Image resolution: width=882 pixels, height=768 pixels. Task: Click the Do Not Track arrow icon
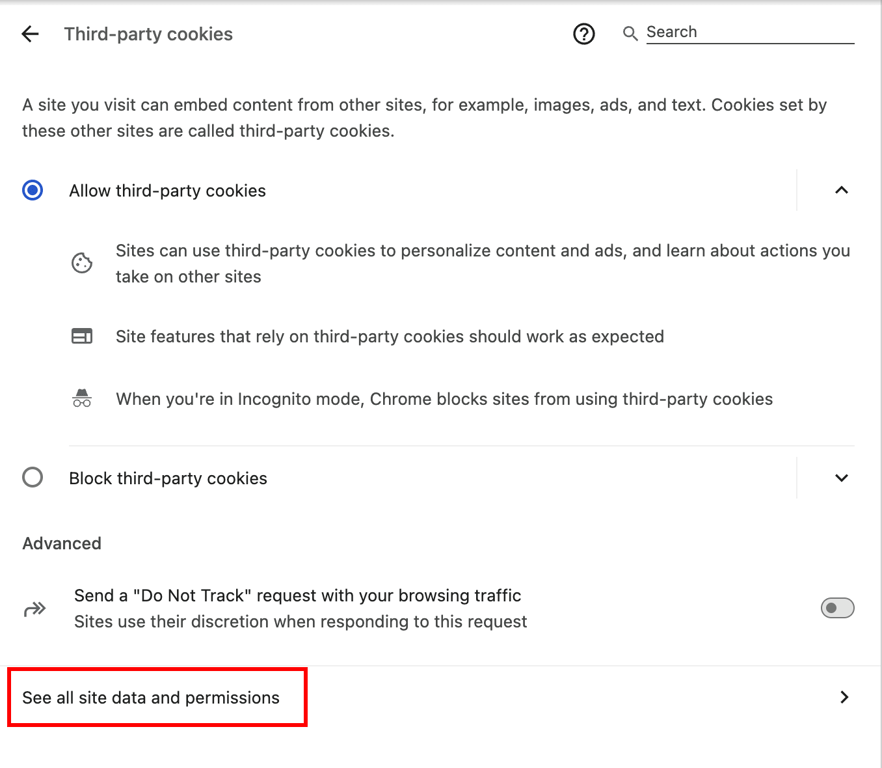tap(35, 608)
